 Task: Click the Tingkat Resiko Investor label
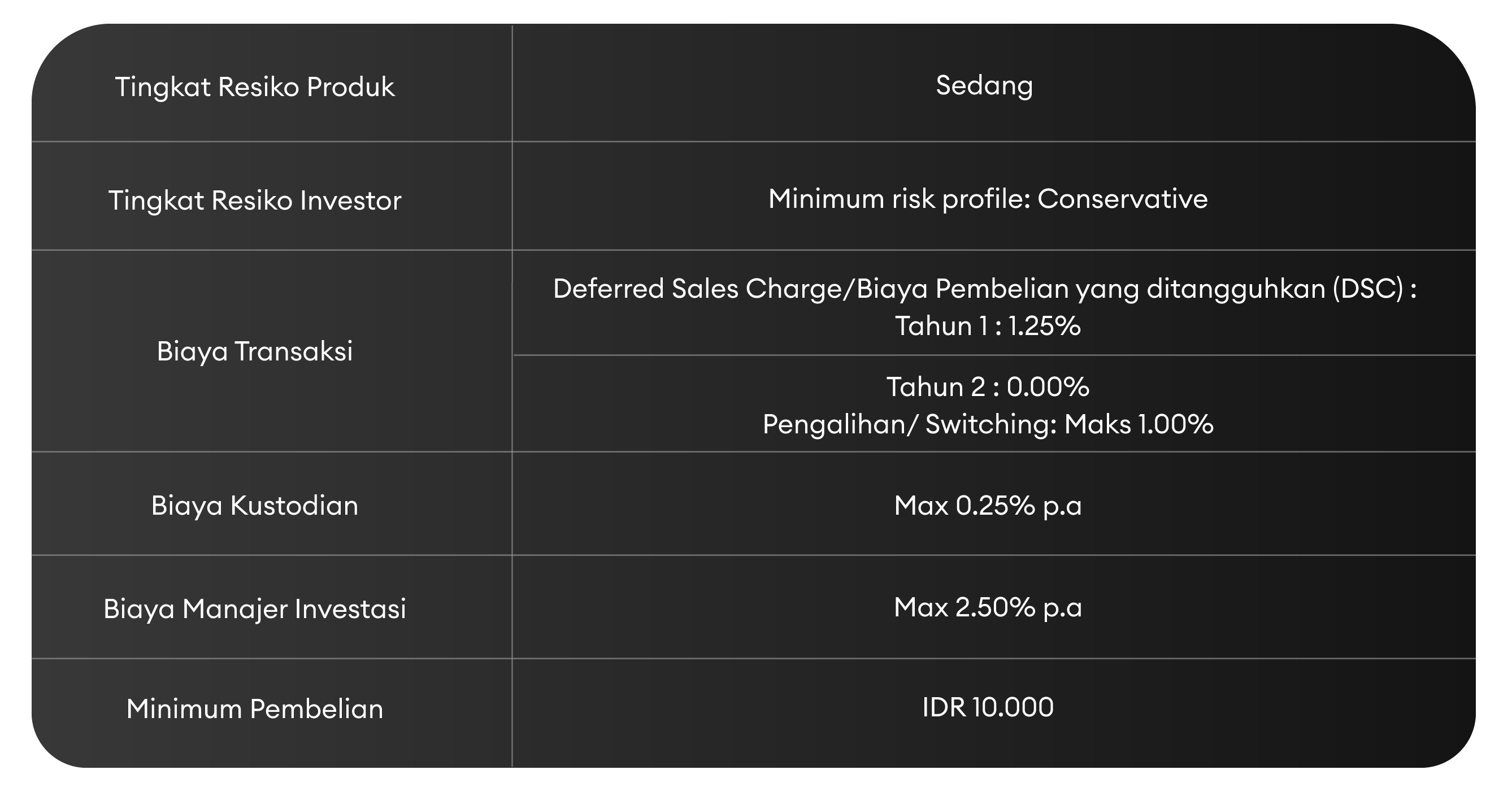coord(254,200)
